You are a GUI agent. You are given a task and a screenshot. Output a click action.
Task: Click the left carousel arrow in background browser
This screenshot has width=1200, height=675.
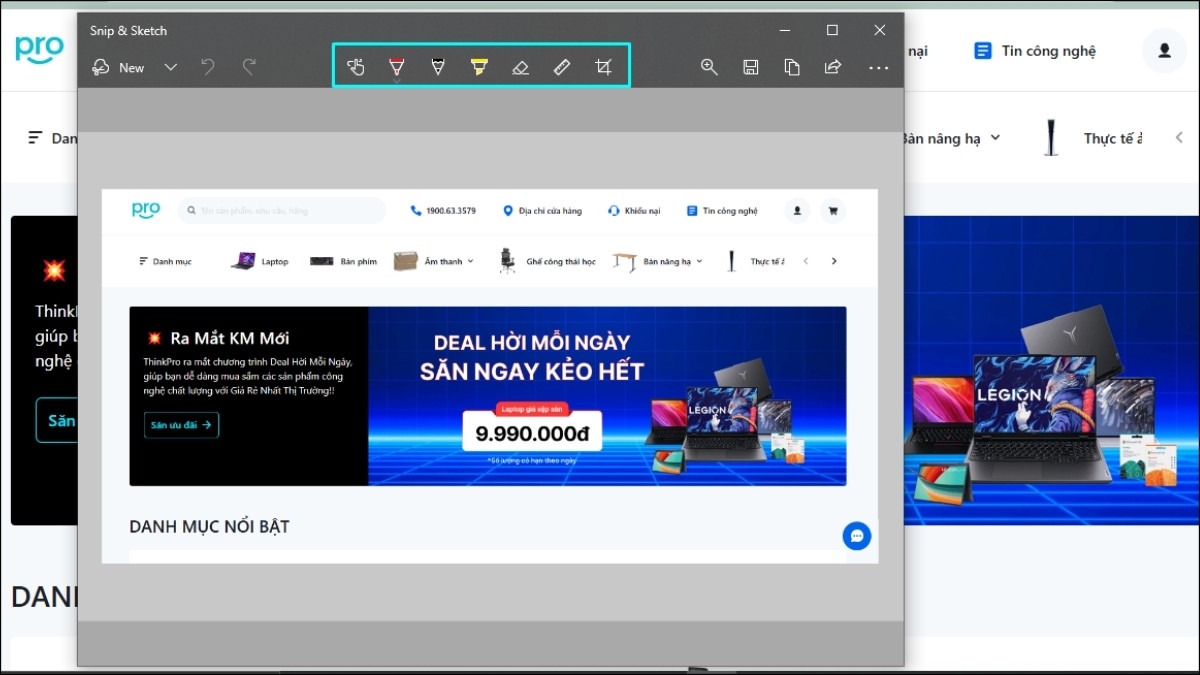(x=1179, y=138)
